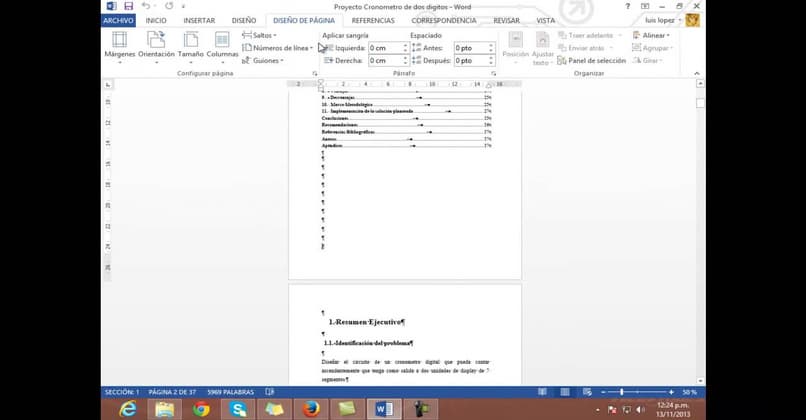Open the ARCHIVO tab
The image size is (806, 420).
(x=118, y=21)
